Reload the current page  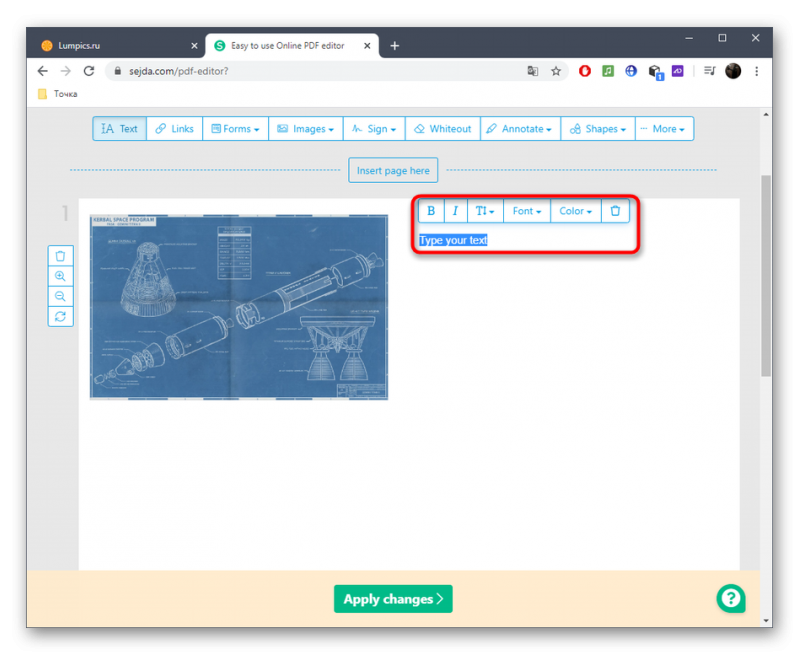pos(89,71)
